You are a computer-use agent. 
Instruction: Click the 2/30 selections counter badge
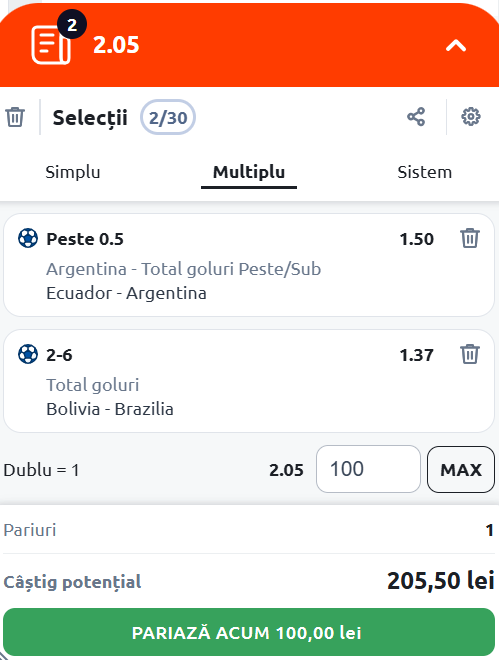pos(168,117)
